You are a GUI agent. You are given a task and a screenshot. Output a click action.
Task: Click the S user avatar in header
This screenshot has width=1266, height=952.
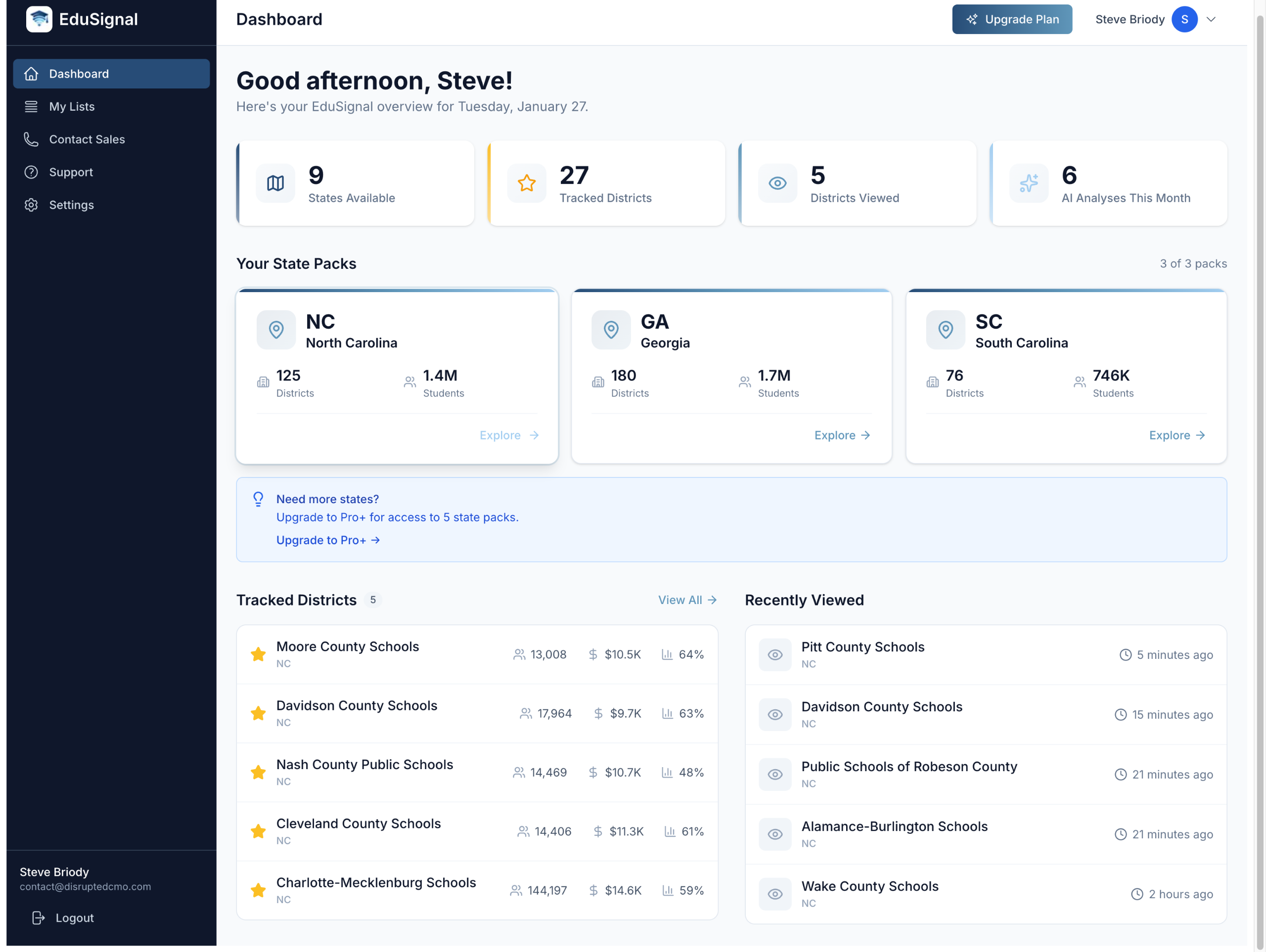pos(1184,19)
